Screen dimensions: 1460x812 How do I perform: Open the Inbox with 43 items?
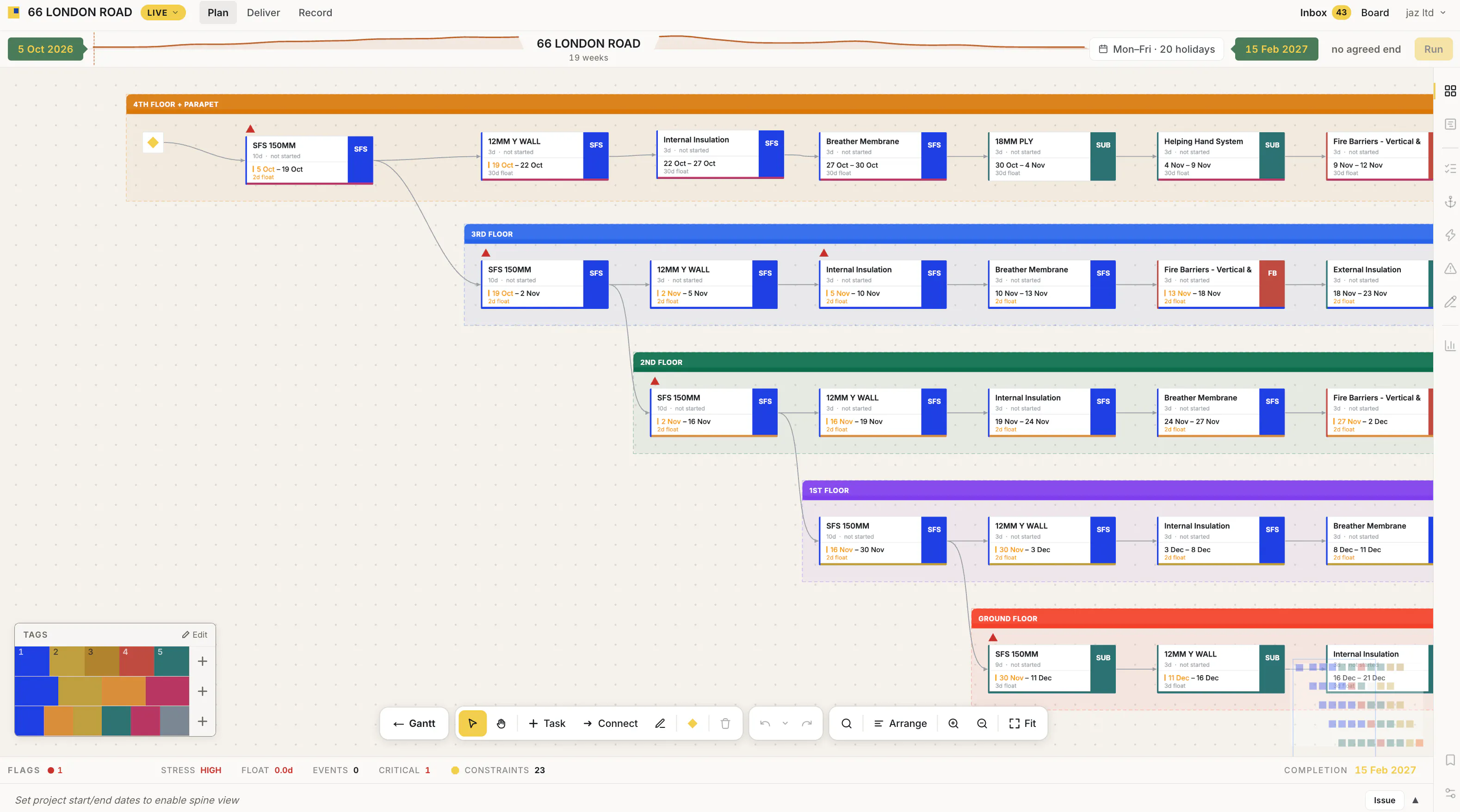click(x=1324, y=12)
